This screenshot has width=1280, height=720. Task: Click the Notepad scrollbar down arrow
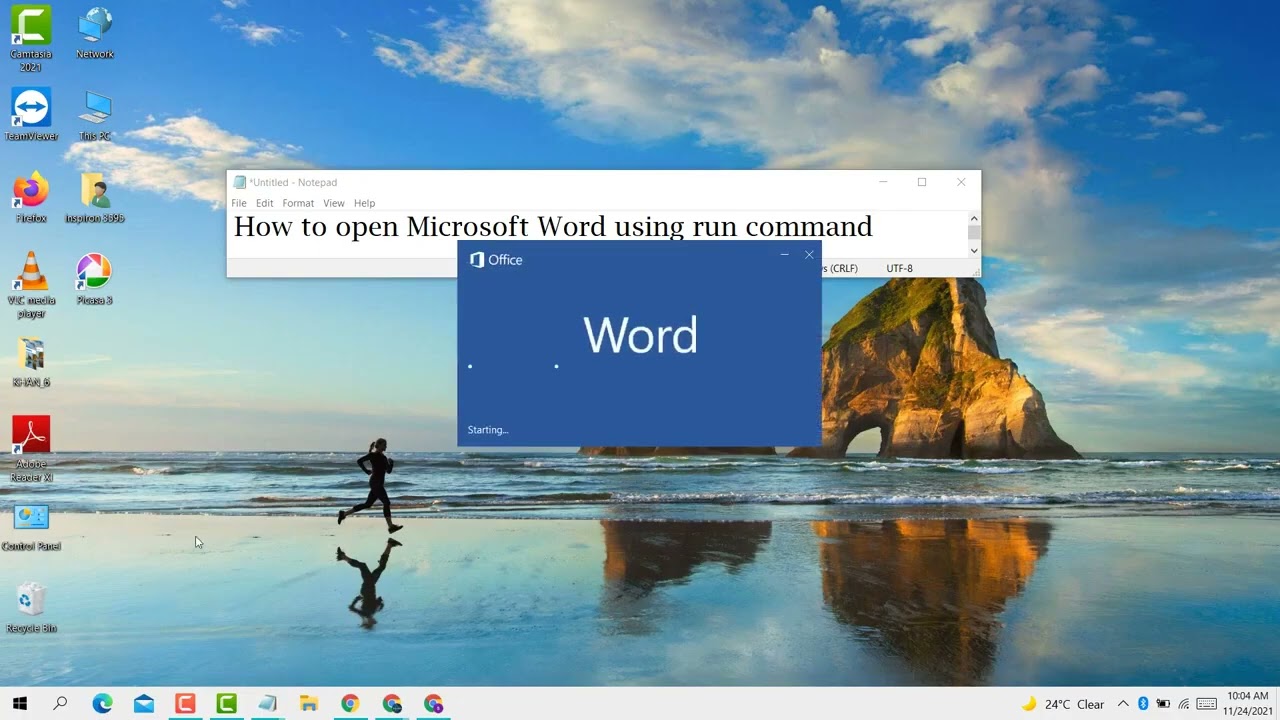[x=974, y=251]
